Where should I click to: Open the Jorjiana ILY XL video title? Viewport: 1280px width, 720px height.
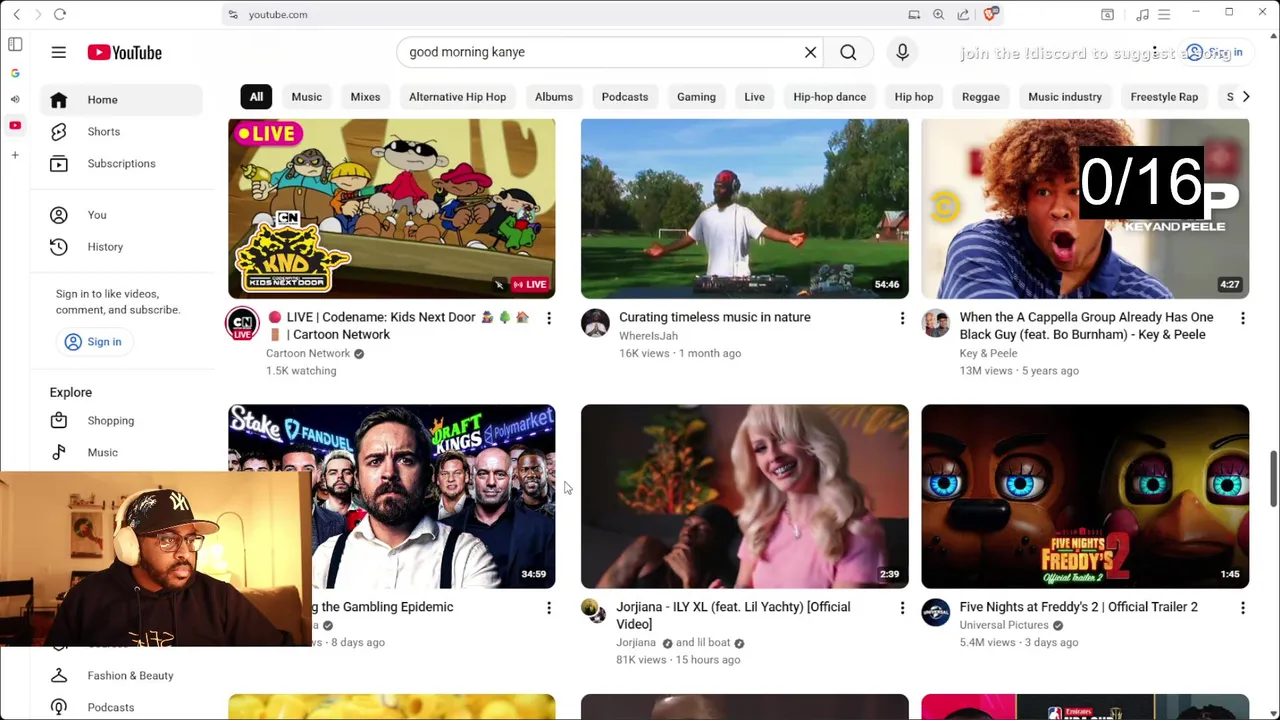(733, 615)
